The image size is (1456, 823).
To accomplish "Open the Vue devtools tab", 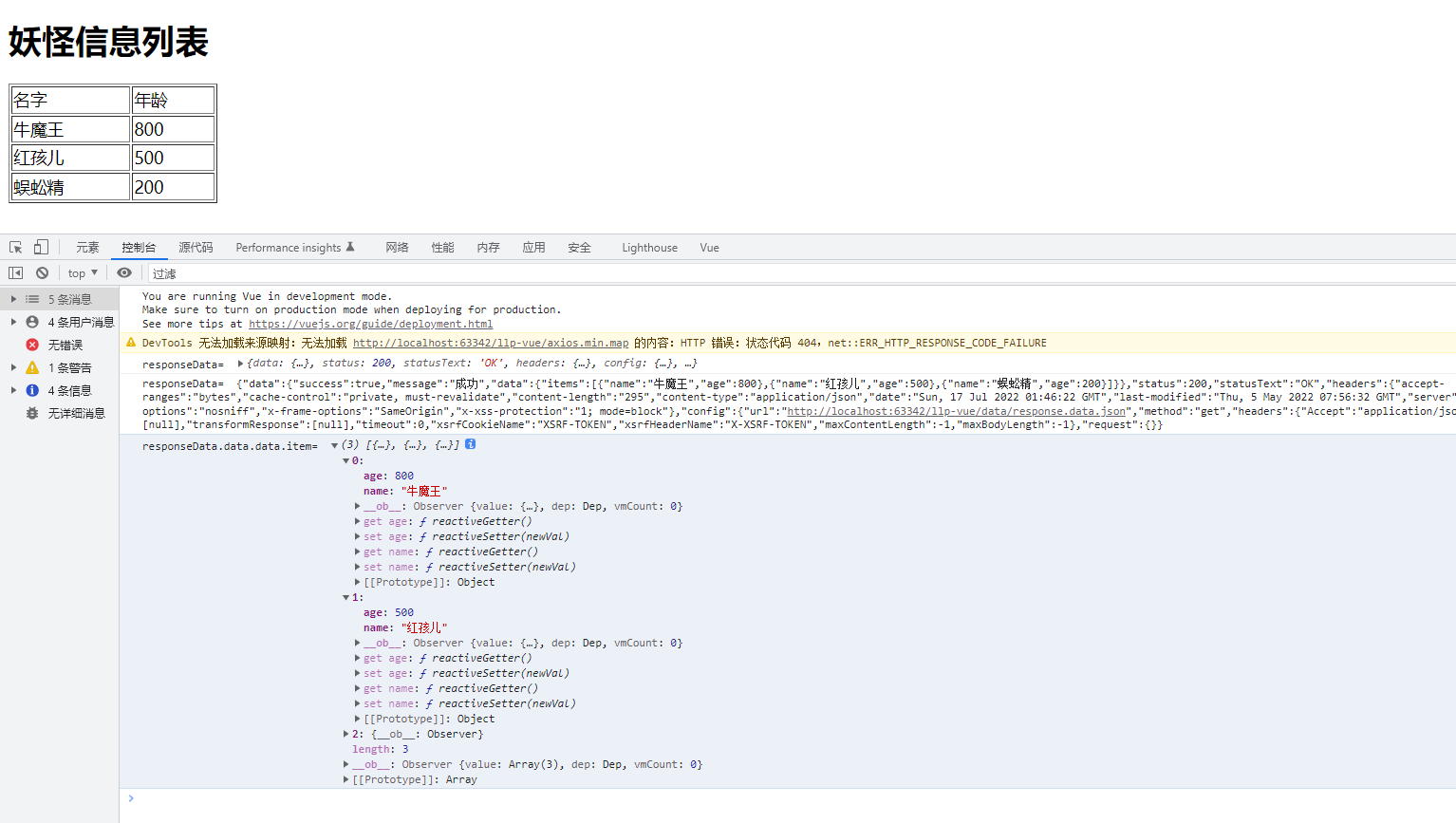I will pyautogui.click(x=708, y=247).
